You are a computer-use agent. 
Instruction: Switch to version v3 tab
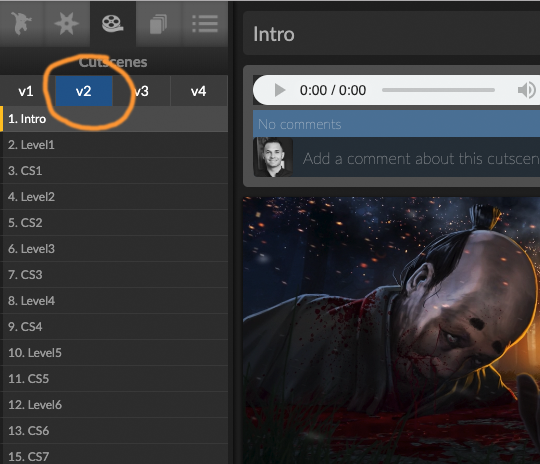coord(142,91)
